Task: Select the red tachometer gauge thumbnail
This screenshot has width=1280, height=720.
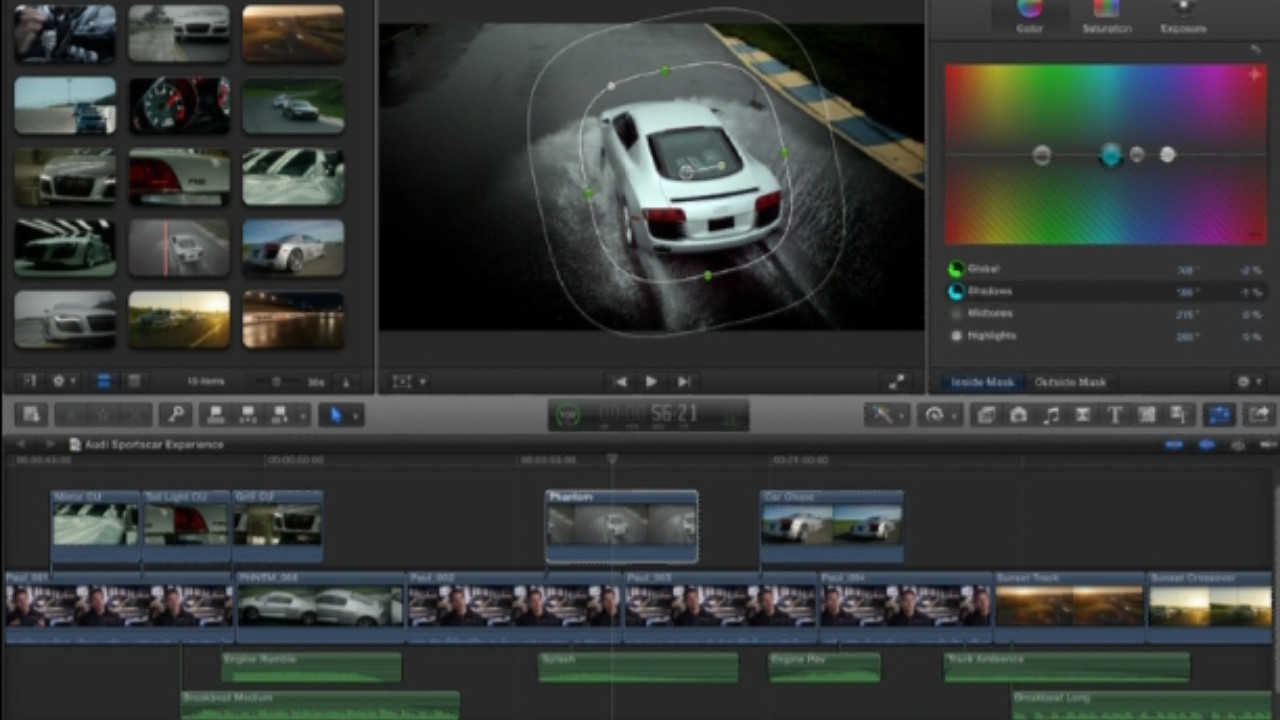Action: point(179,106)
